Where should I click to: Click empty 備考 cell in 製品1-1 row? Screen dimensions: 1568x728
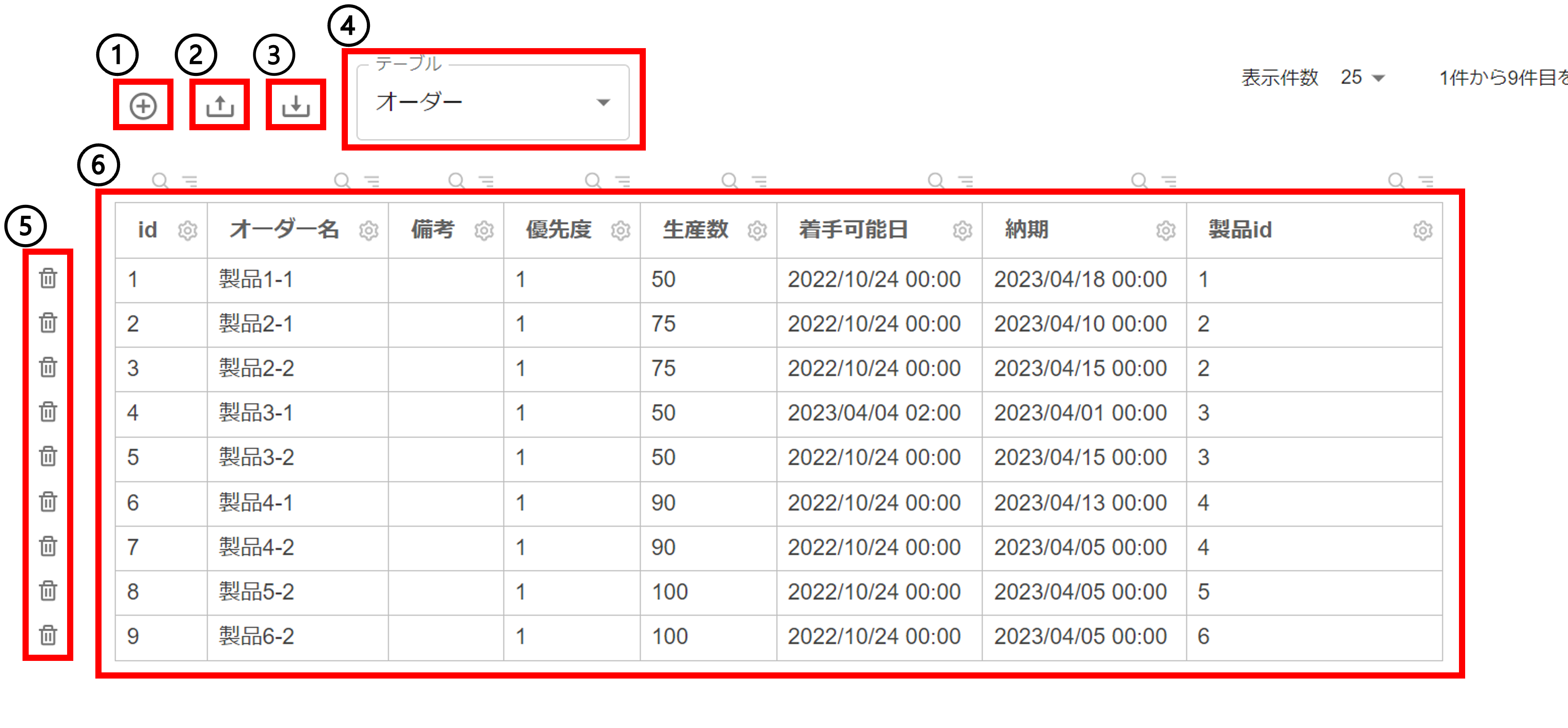click(446, 279)
